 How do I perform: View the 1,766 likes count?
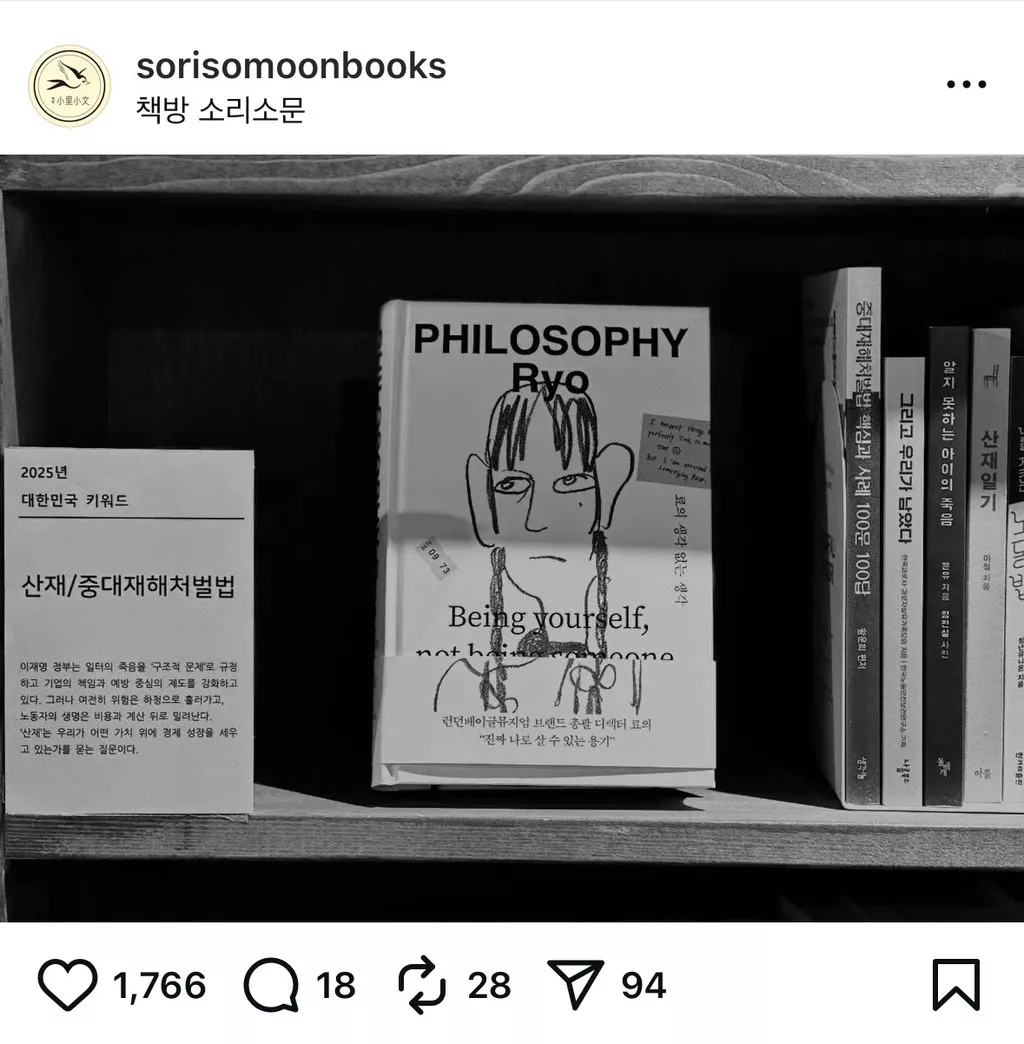coord(160,985)
